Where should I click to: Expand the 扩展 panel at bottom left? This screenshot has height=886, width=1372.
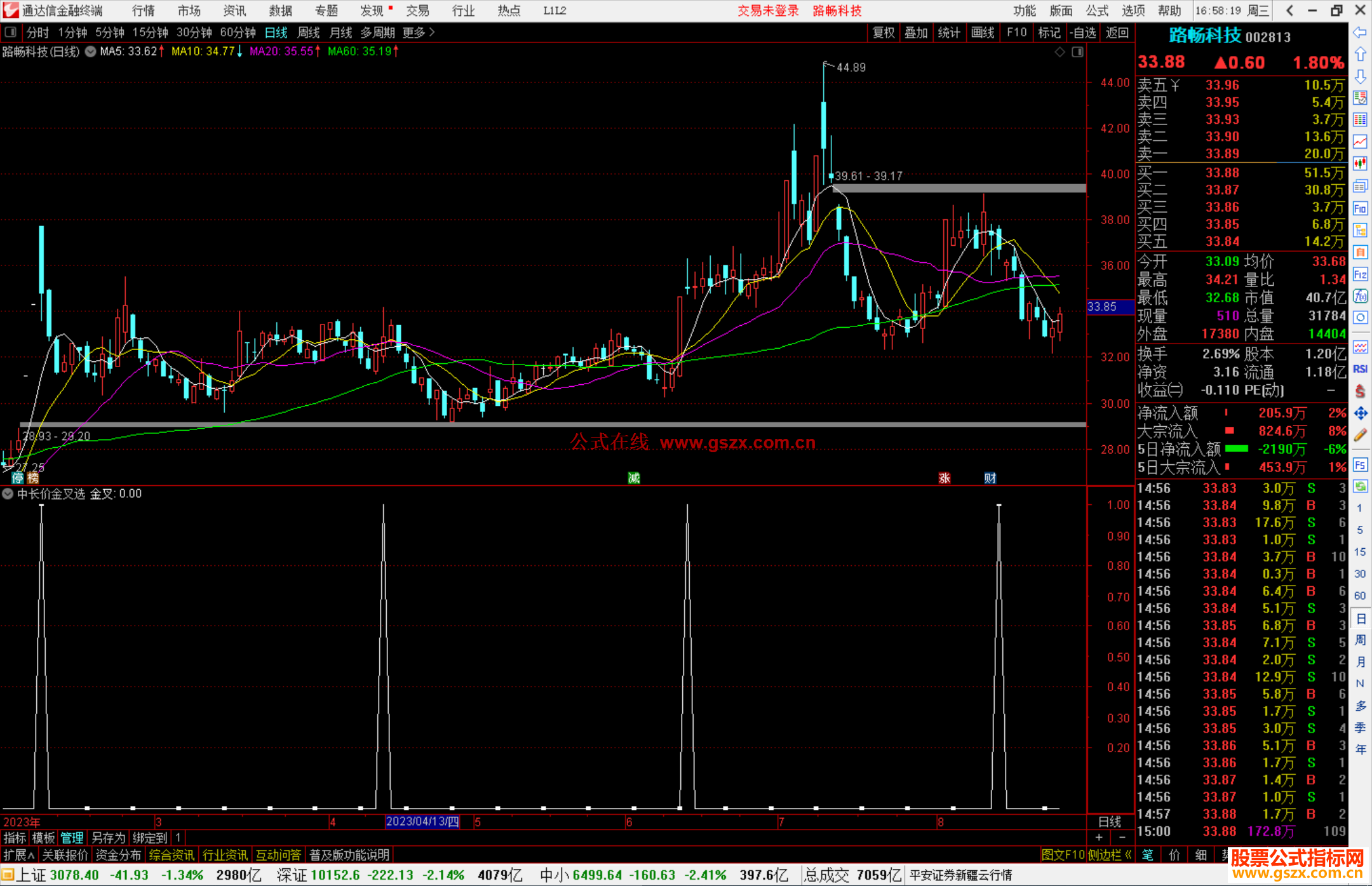(x=18, y=855)
